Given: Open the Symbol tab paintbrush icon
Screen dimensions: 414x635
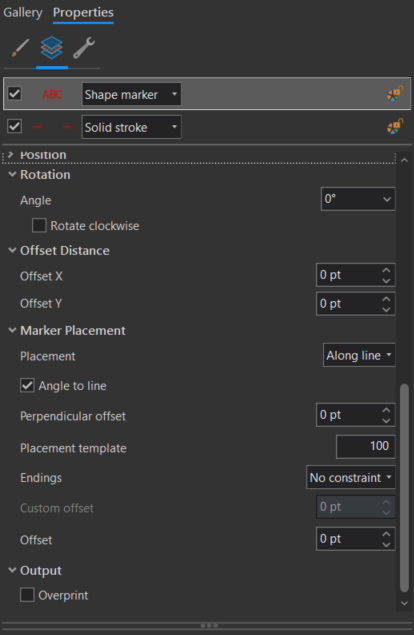Looking at the screenshot, I should (20, 48).
